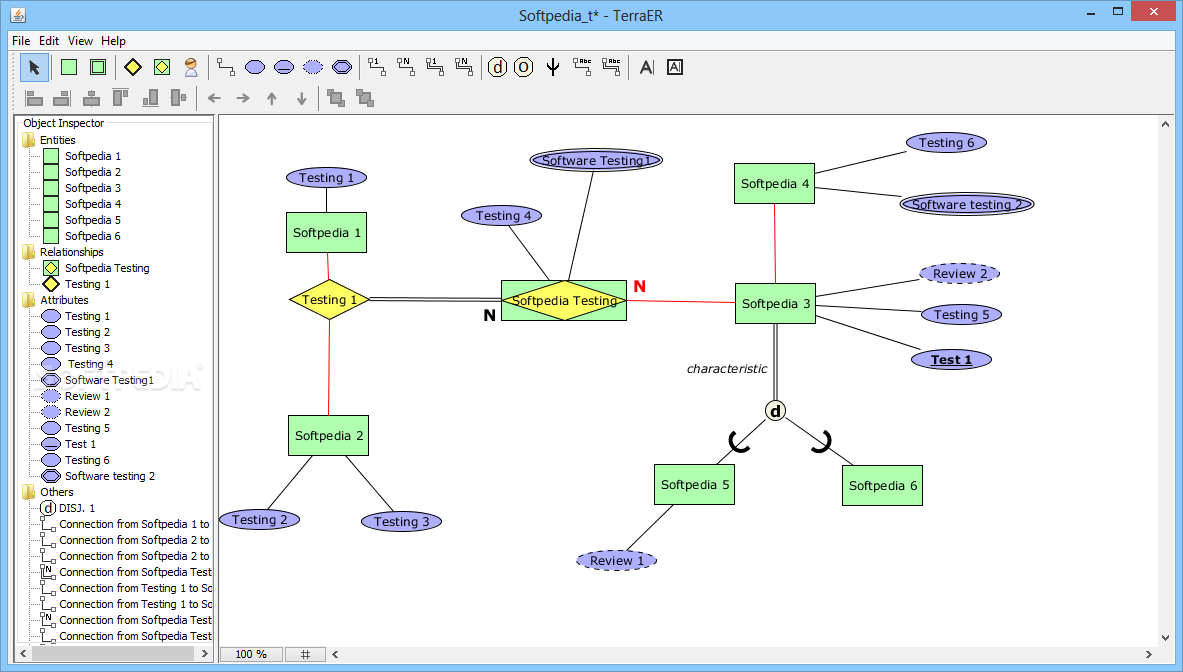Click the align center horizontally icon
This screenshot has width=1183, height=672.
pyautogui.click(x=91, y=98)
